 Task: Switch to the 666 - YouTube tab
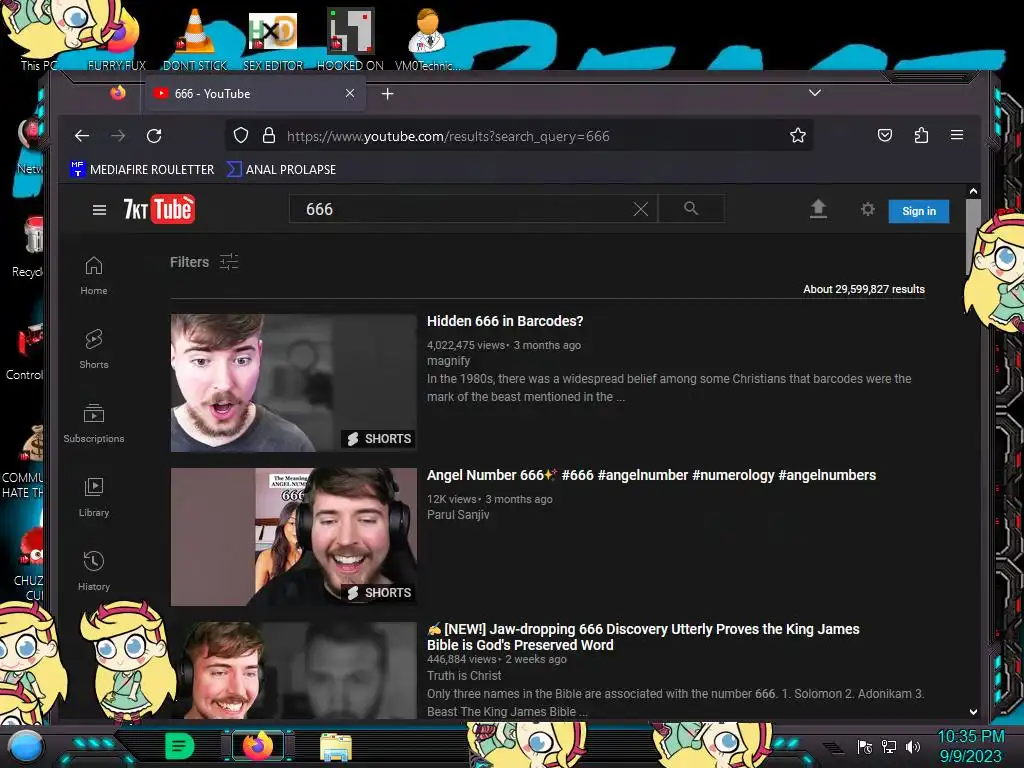[253, 93]
